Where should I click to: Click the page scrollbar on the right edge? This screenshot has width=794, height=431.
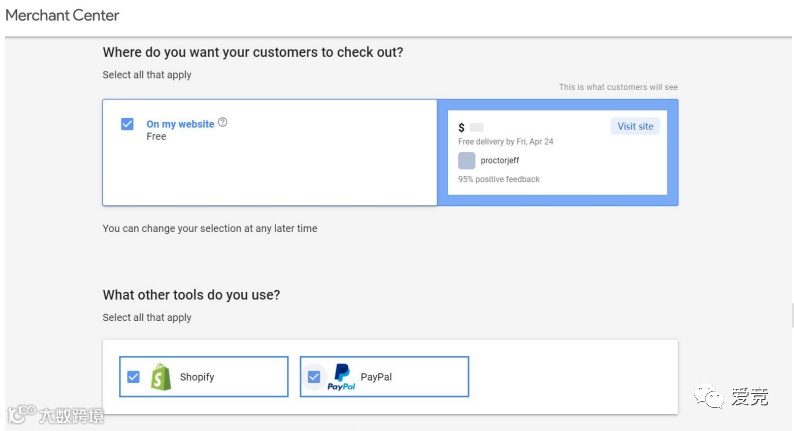[790, 316]
